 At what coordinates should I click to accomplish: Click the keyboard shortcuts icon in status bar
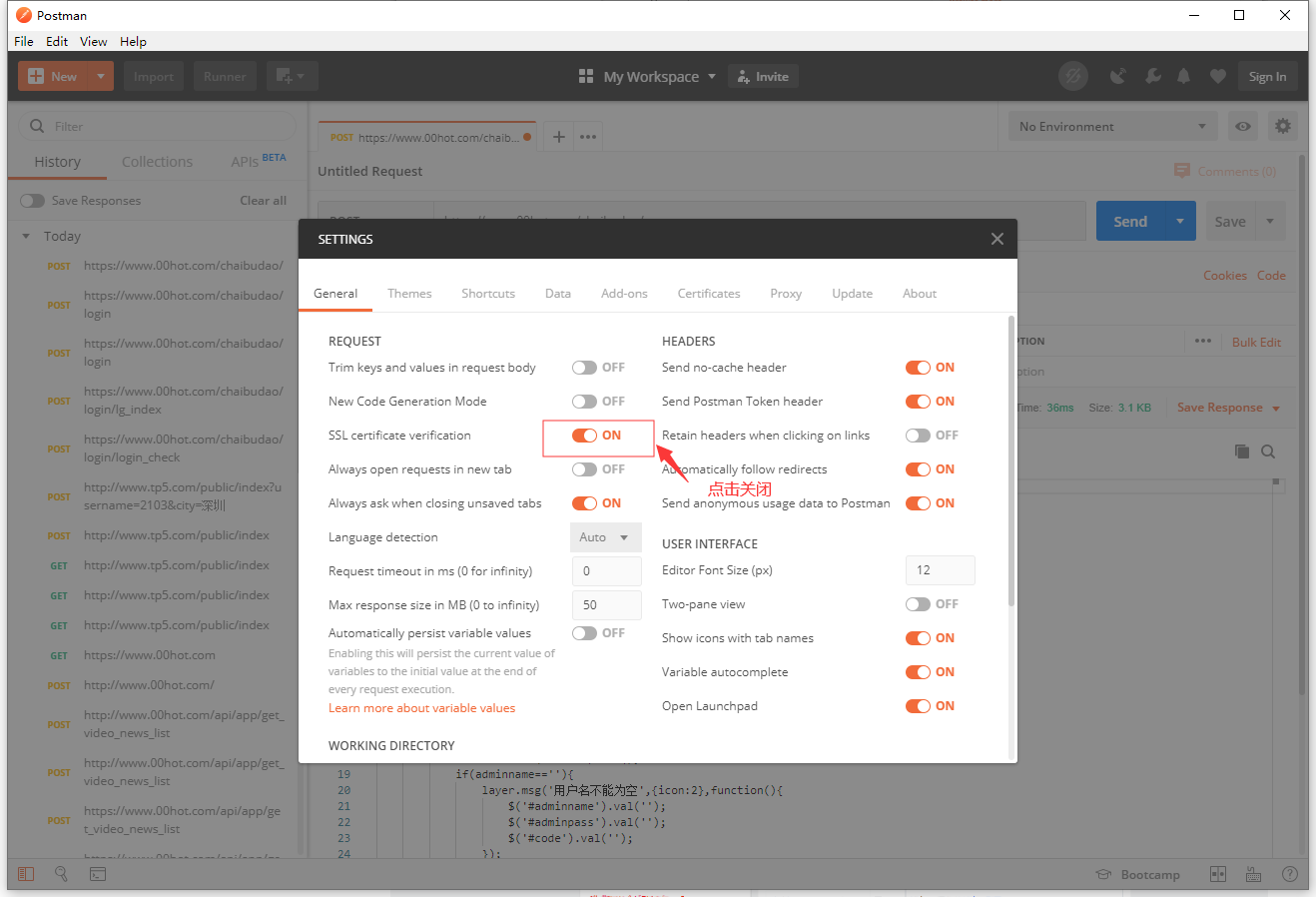[1254, 874]
